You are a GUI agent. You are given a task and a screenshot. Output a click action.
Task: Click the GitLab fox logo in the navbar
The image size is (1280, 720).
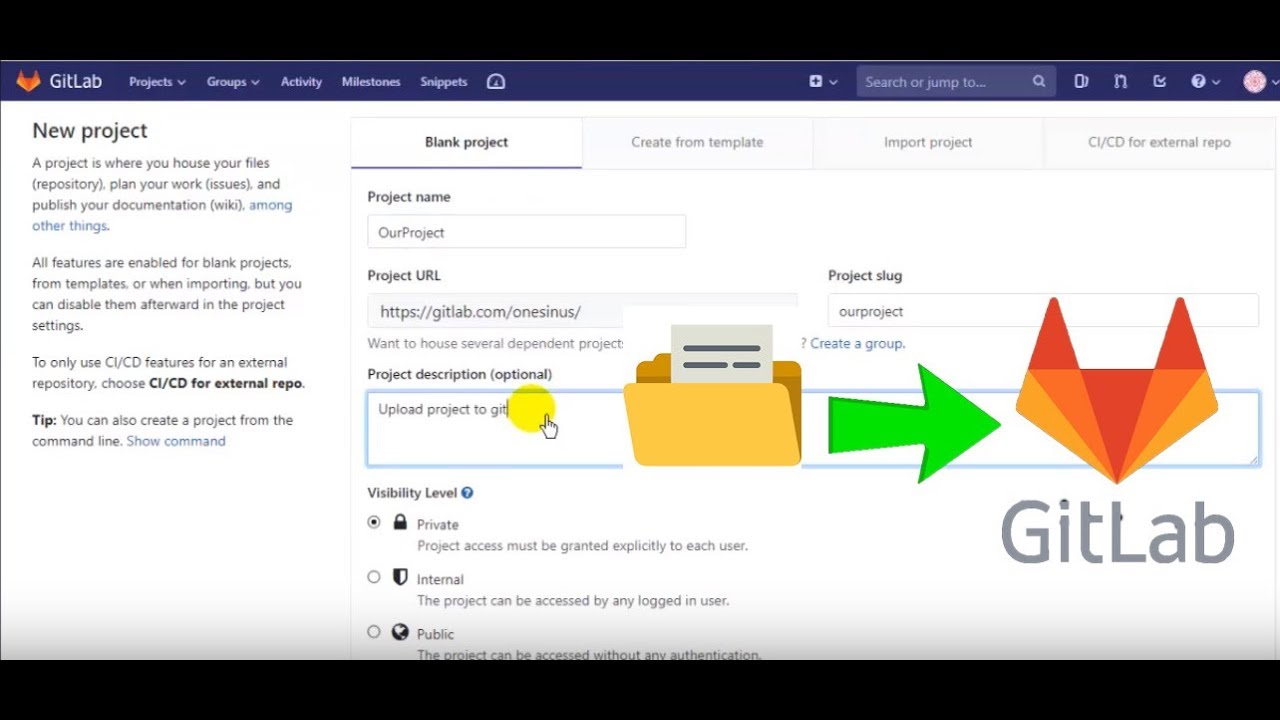tap(28, 81)
